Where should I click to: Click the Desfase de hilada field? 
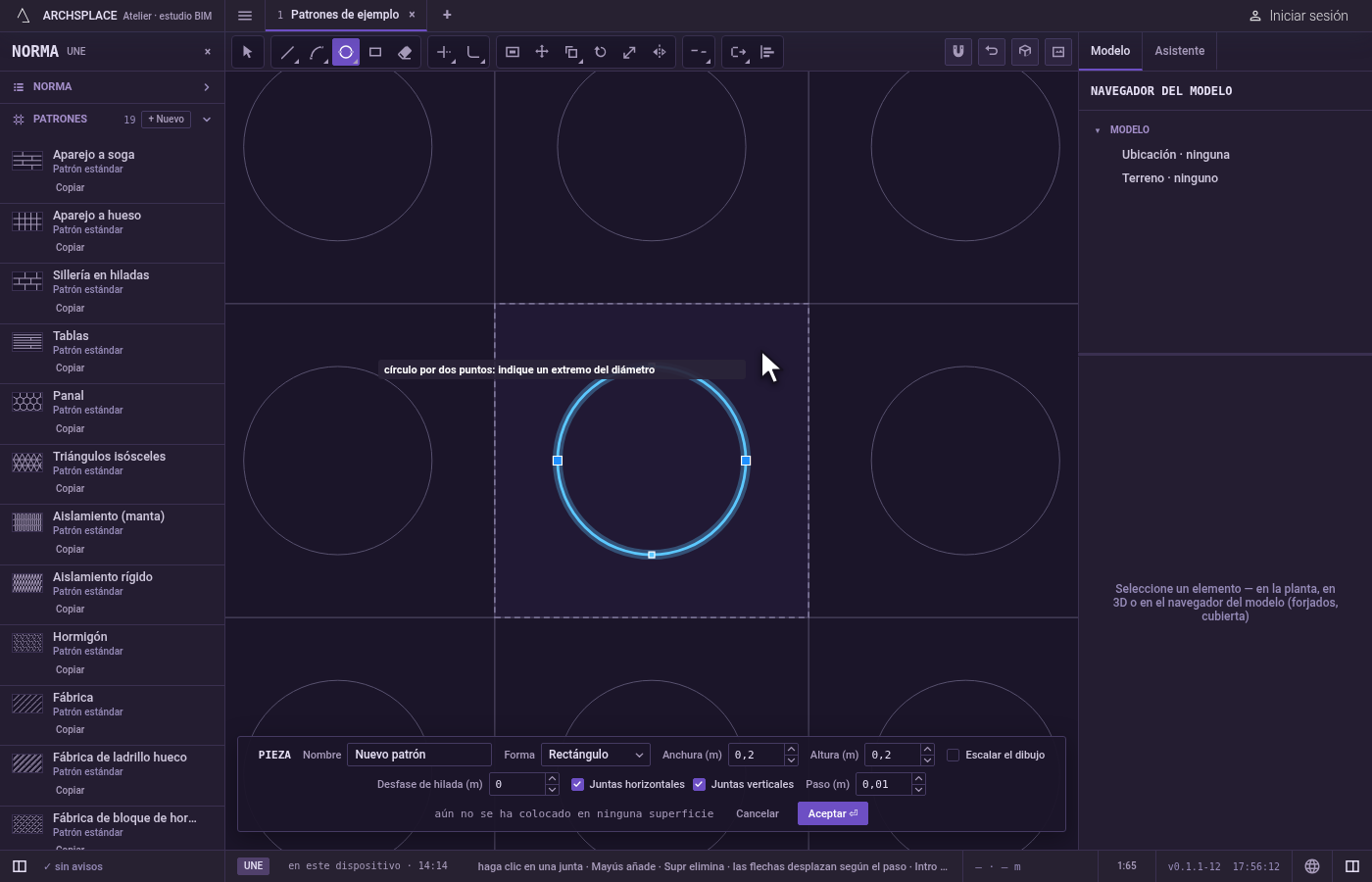pyautogui.click(x=516, y=784)
